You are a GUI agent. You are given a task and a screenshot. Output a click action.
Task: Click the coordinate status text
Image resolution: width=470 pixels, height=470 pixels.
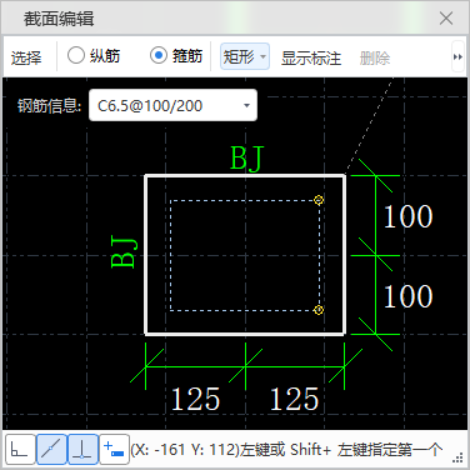pos(286,450)
